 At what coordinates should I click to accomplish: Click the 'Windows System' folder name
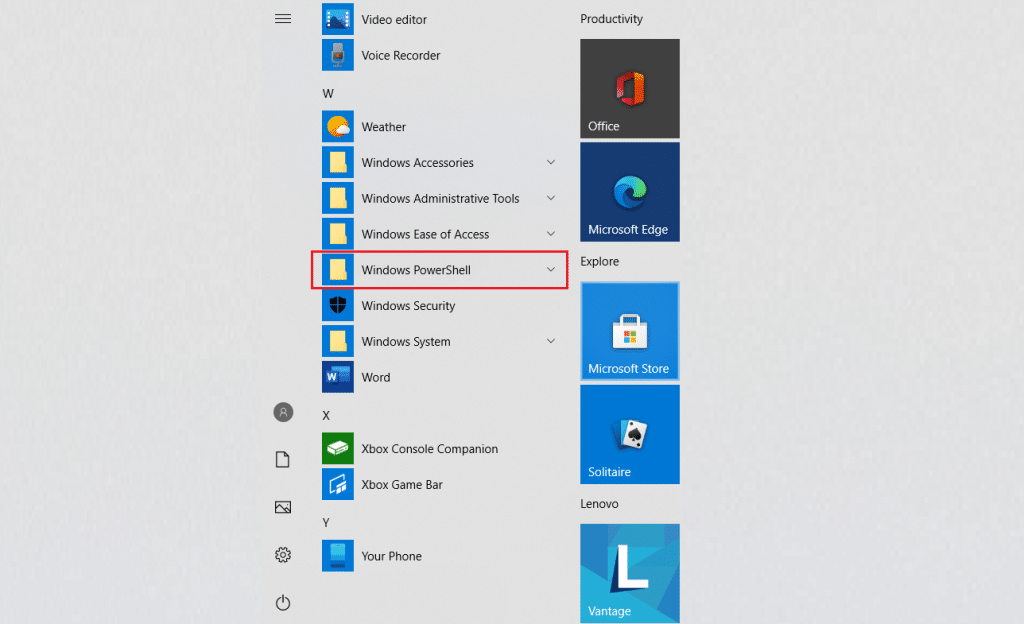coord(406,342)
